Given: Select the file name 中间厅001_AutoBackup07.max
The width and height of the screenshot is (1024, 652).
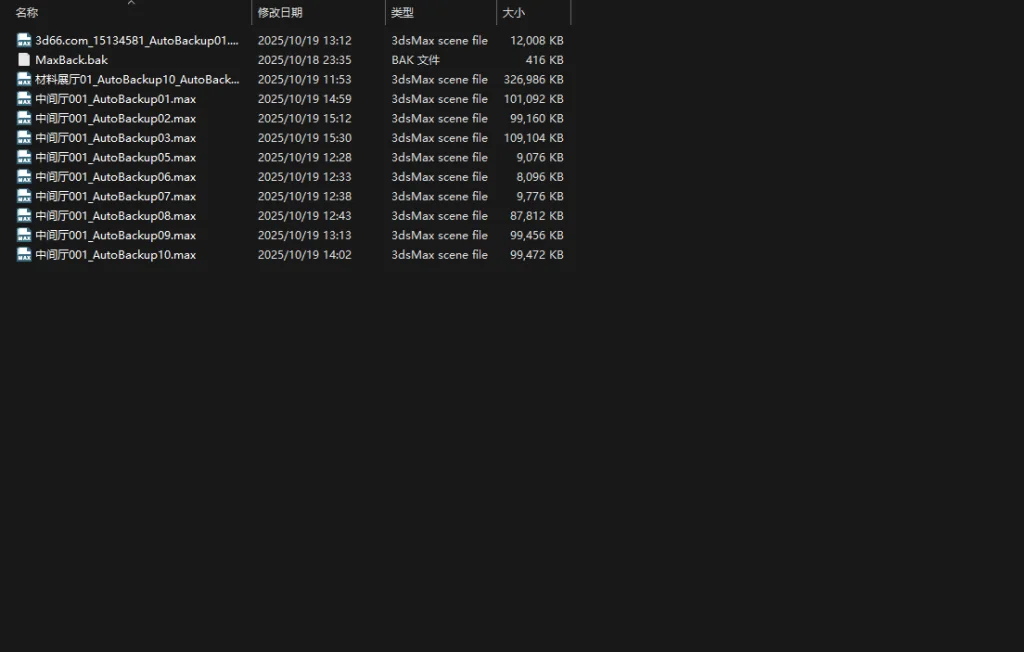Looking at the screenshot, I should [x=115, y=196].
